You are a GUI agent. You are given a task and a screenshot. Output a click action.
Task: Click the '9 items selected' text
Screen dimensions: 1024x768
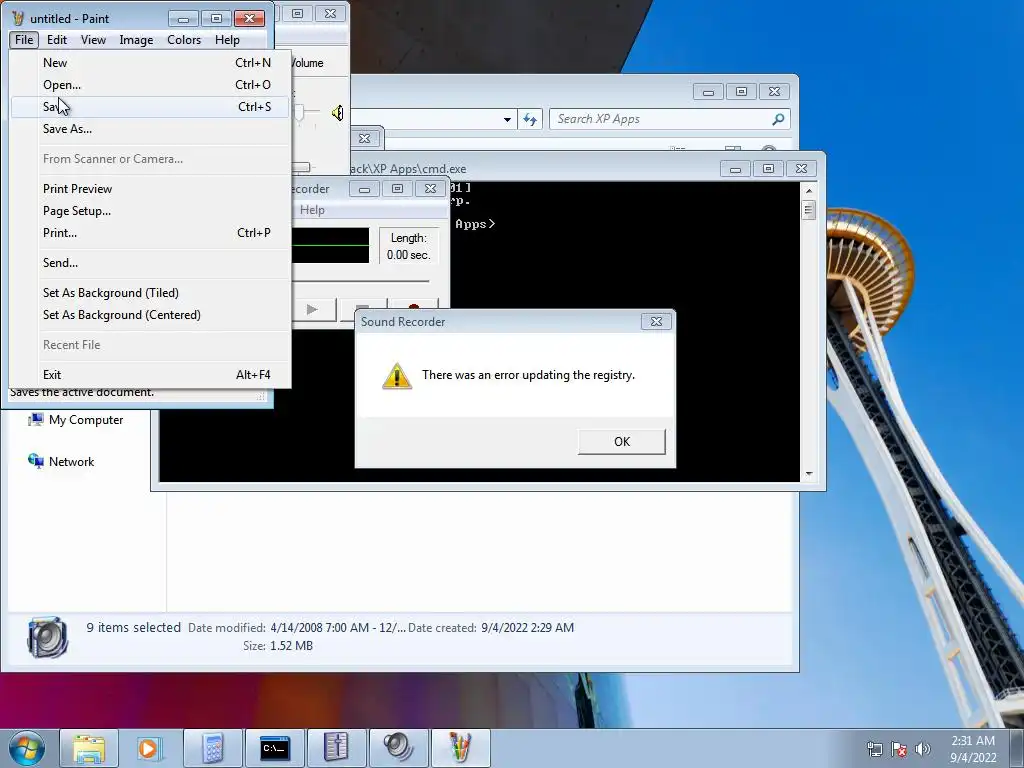(134, 628)
